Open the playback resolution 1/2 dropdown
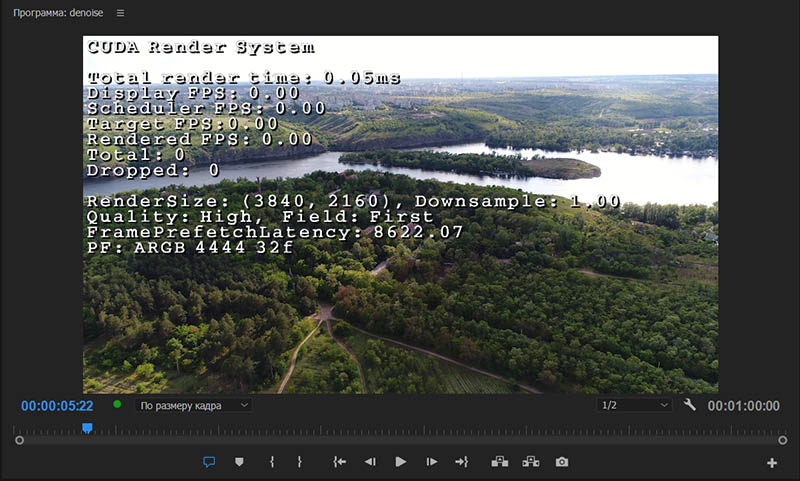The image size is (800, 481). click(634, 405)
